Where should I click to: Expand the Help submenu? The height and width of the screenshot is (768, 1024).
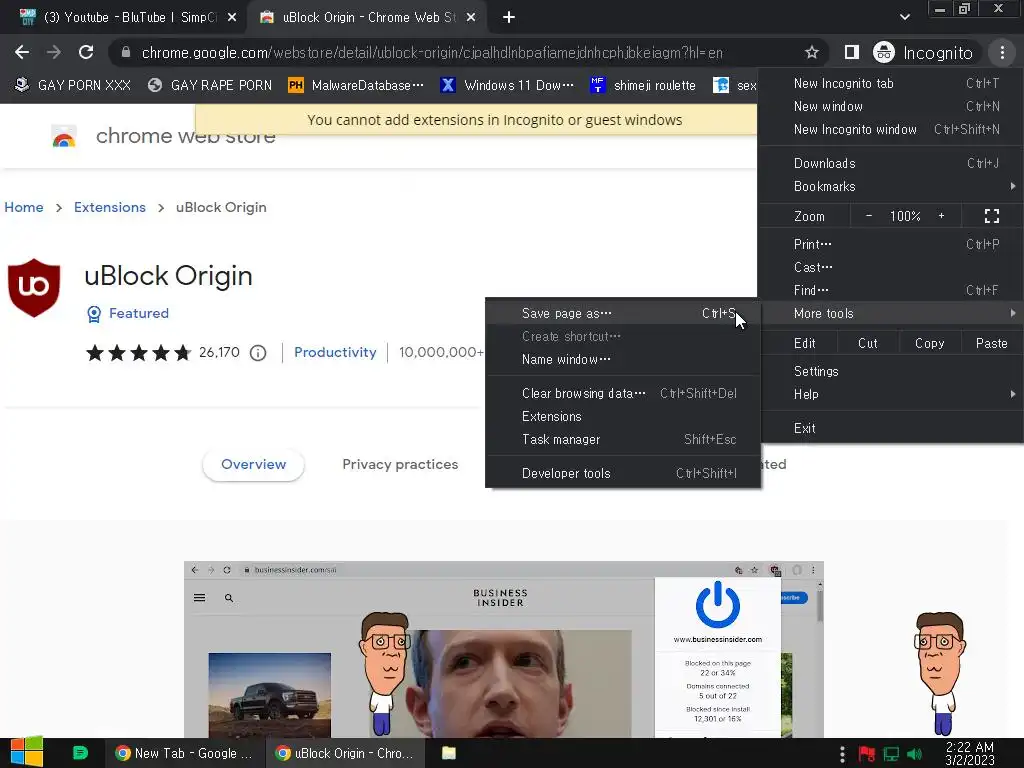coord(891,394)
